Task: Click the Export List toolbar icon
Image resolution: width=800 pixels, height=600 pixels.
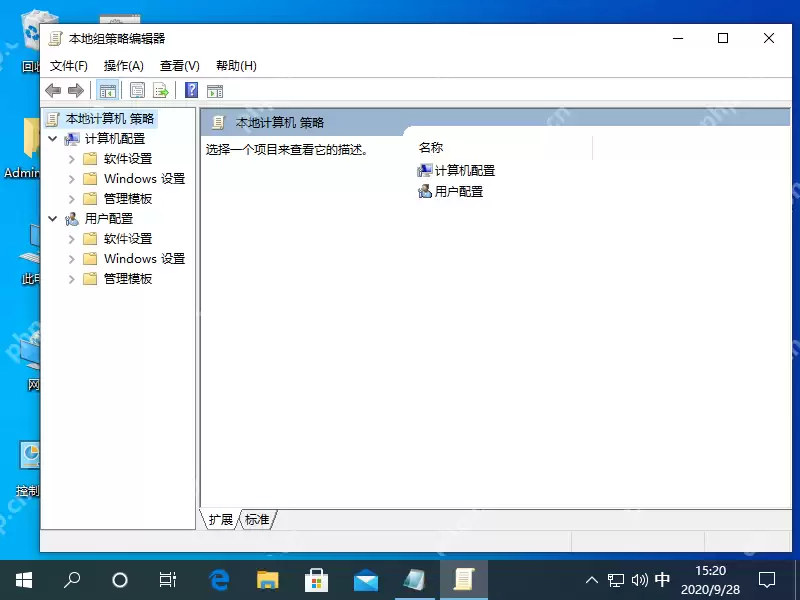Action: point(161,90)
